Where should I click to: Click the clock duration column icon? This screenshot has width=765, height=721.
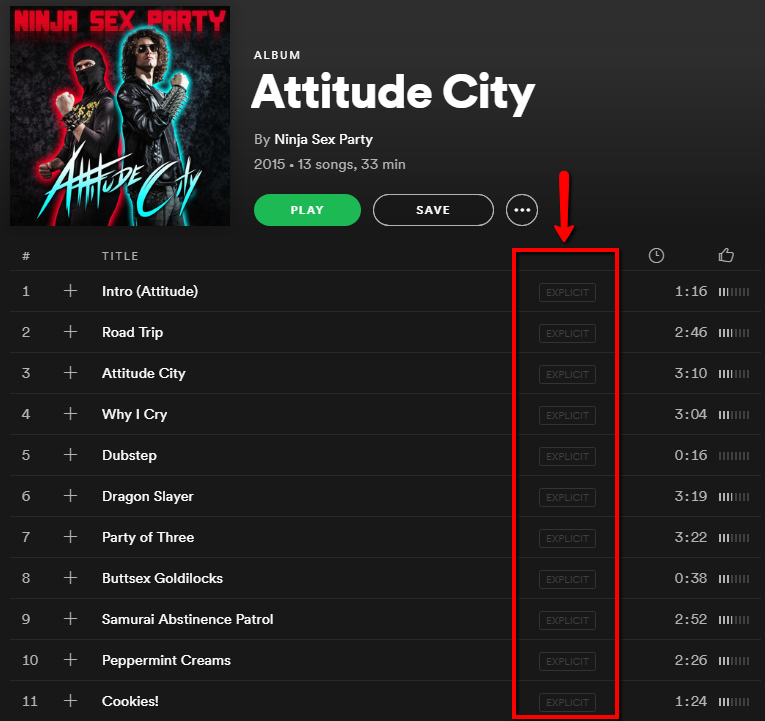click(x=656, y=255)
